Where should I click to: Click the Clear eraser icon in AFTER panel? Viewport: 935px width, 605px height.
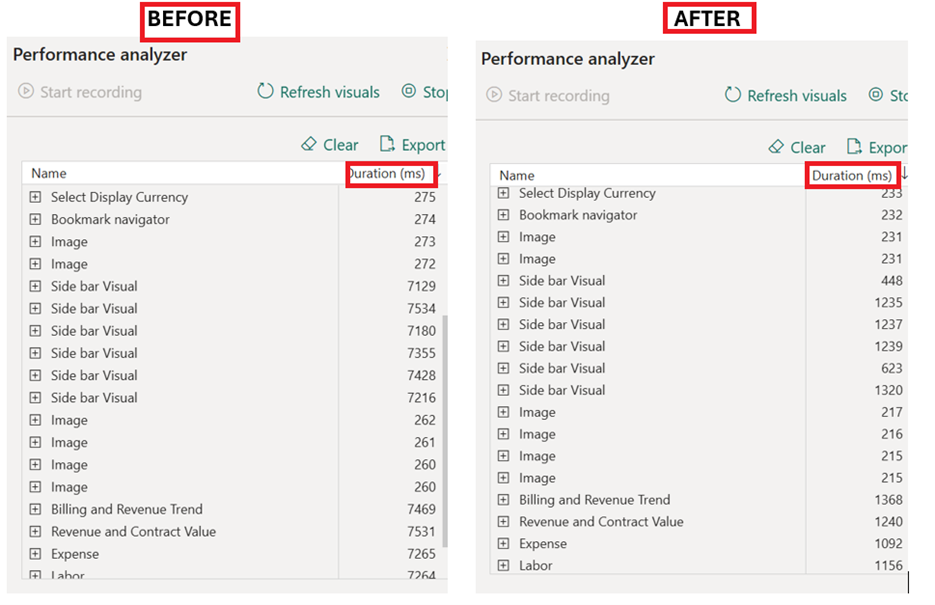pyautogui.click(x=776, y=147)
